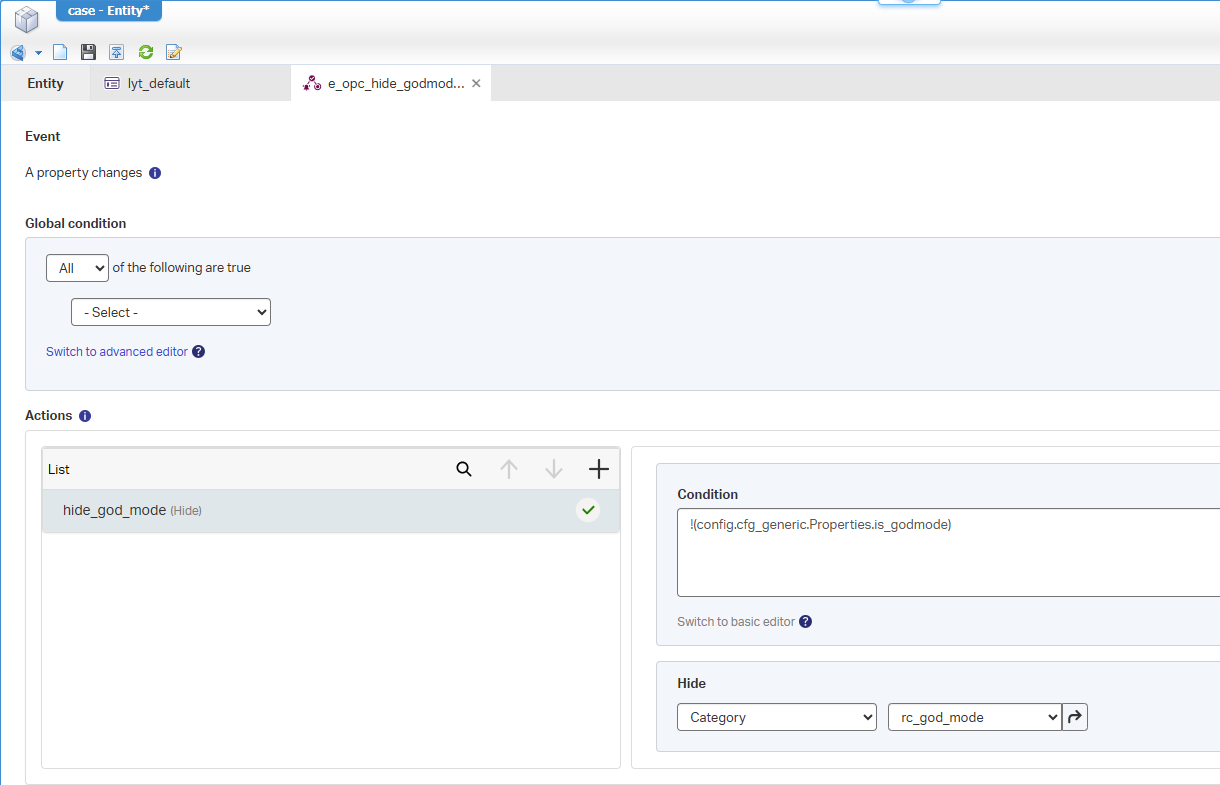Move action down with down arrow

tap(554, 469)
